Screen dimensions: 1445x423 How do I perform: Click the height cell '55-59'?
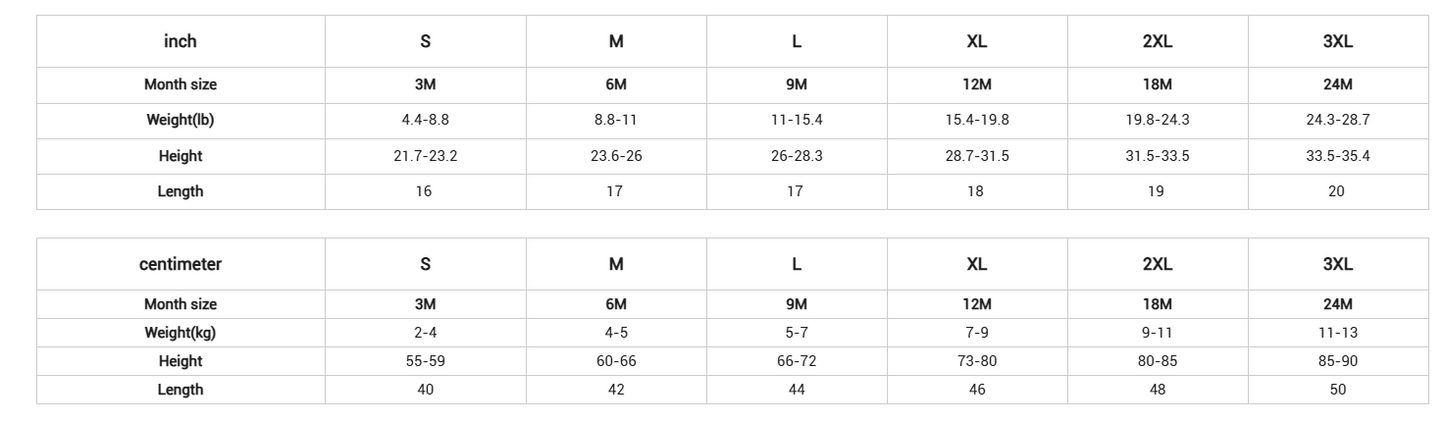point(425,361)
